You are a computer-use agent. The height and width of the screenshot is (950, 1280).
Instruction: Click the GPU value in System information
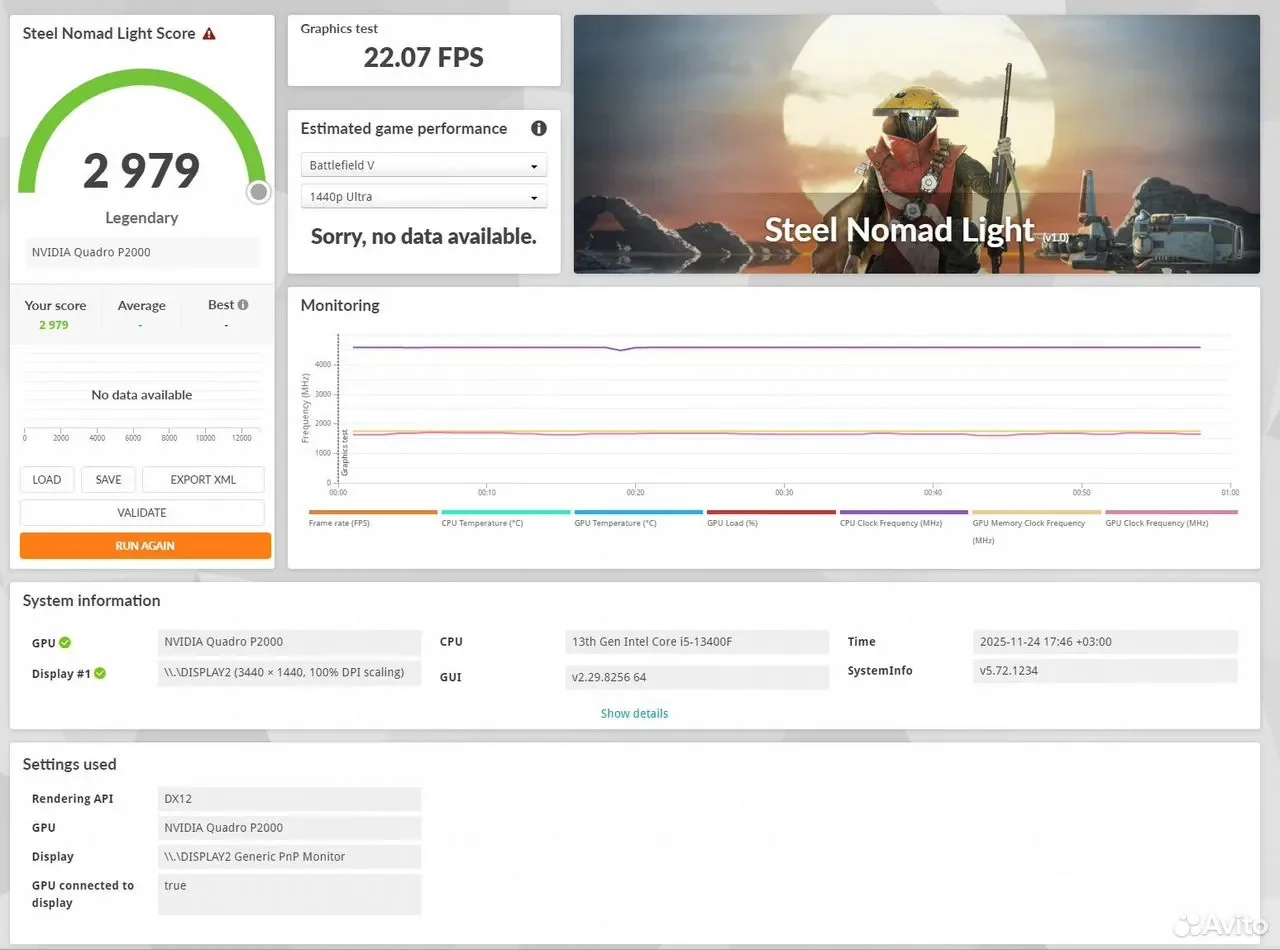pos(290,642)
